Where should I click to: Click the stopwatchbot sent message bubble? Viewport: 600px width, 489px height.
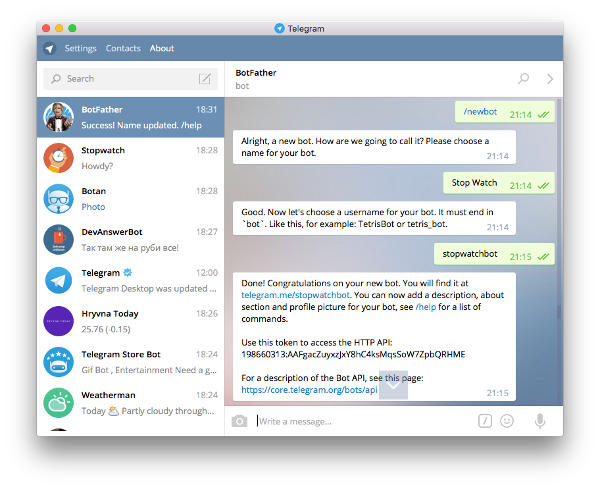pyautogui.click(x=494, y=254)
